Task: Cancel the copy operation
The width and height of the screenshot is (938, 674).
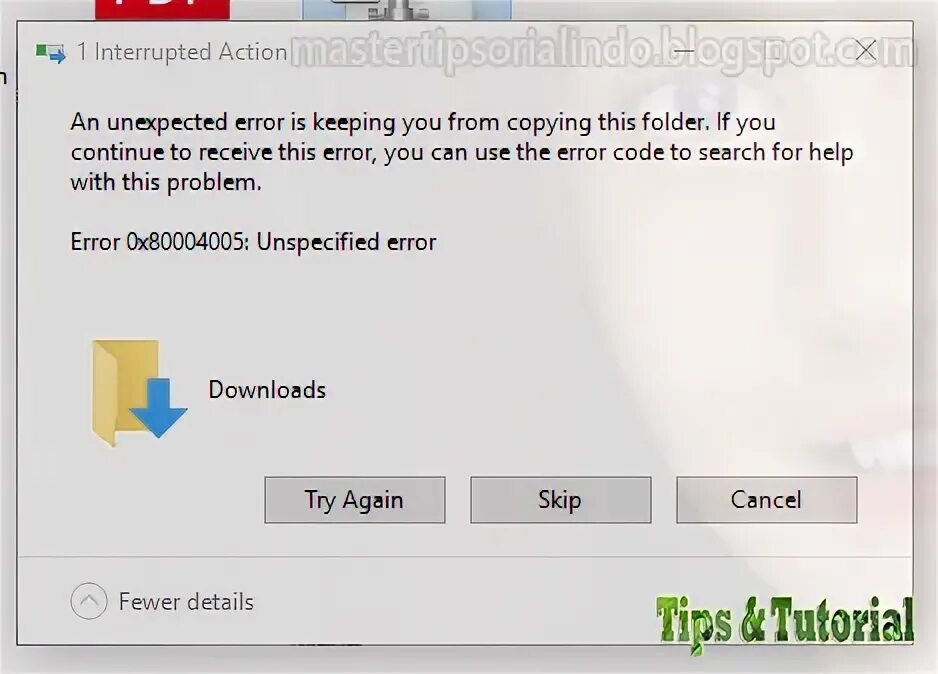Action: (x=766, y=500)
